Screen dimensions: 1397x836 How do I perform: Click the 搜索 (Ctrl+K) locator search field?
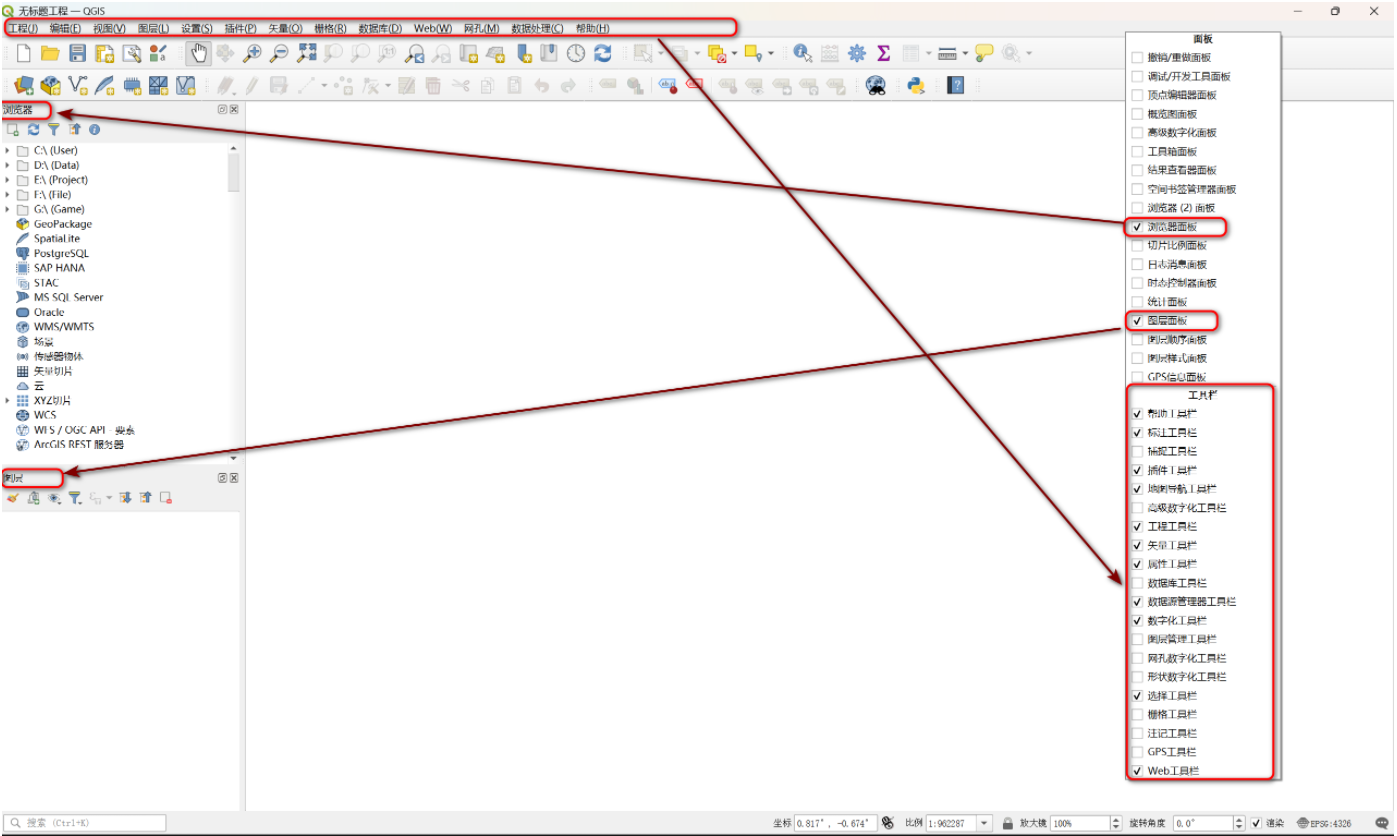(x=86, y=823)
